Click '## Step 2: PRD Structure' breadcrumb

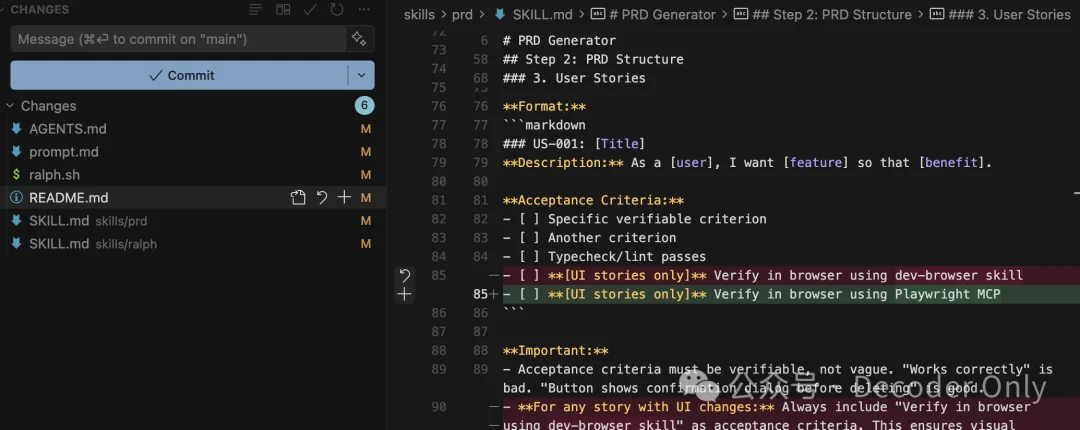click(828, 14)
